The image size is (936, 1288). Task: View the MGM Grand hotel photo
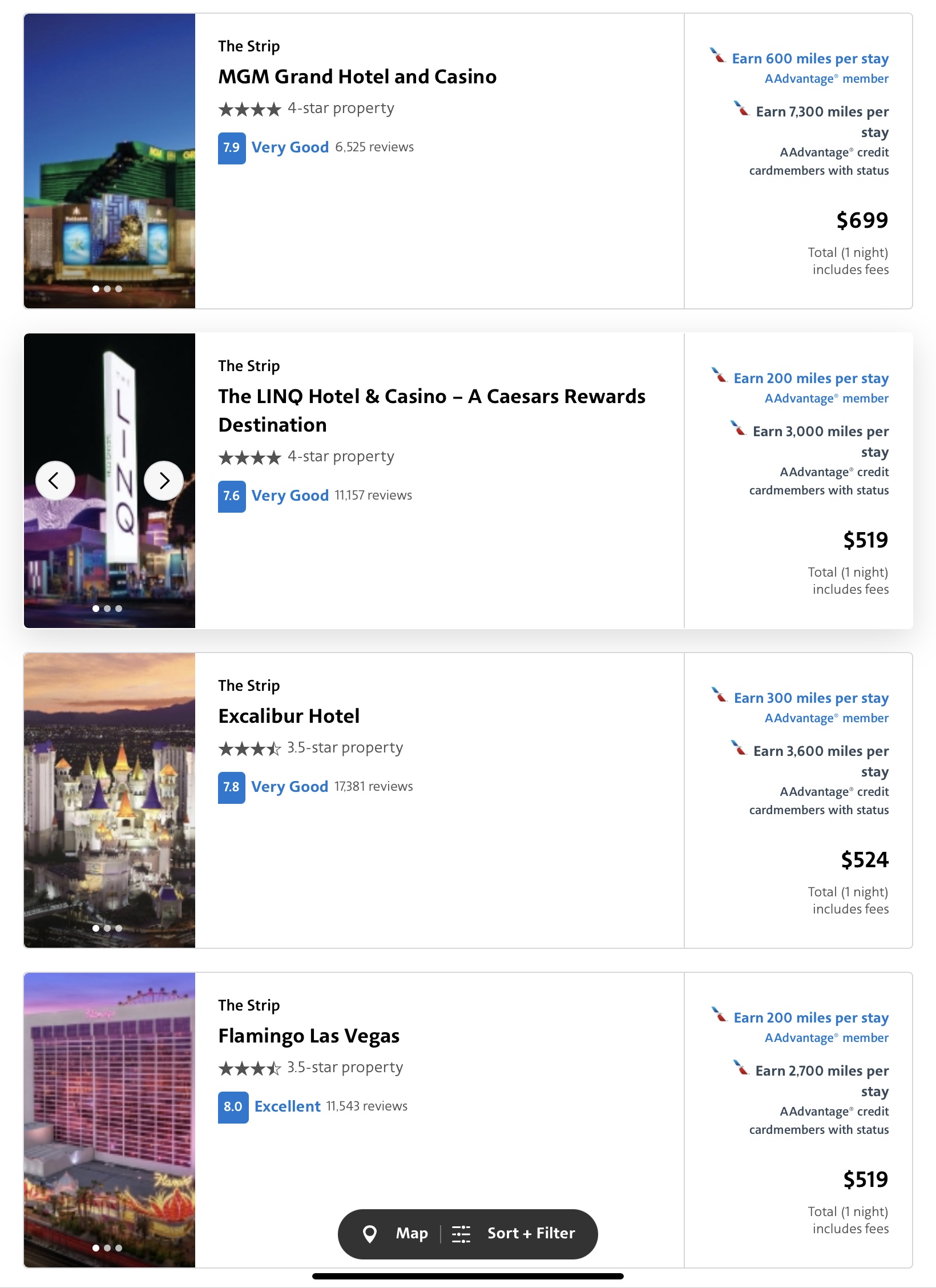coord(110,161)
